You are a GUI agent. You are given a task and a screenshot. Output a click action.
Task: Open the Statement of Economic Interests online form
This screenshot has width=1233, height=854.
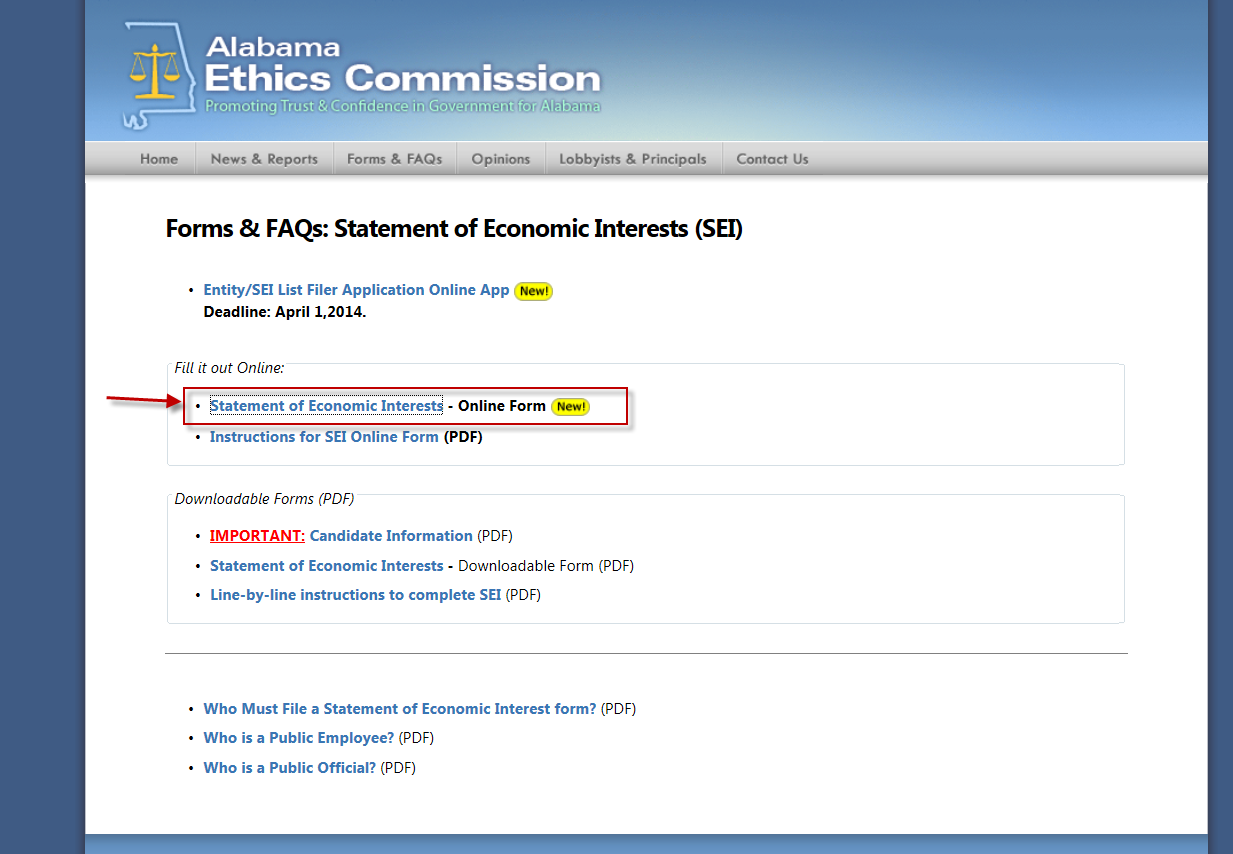click(x=326, y=406)
